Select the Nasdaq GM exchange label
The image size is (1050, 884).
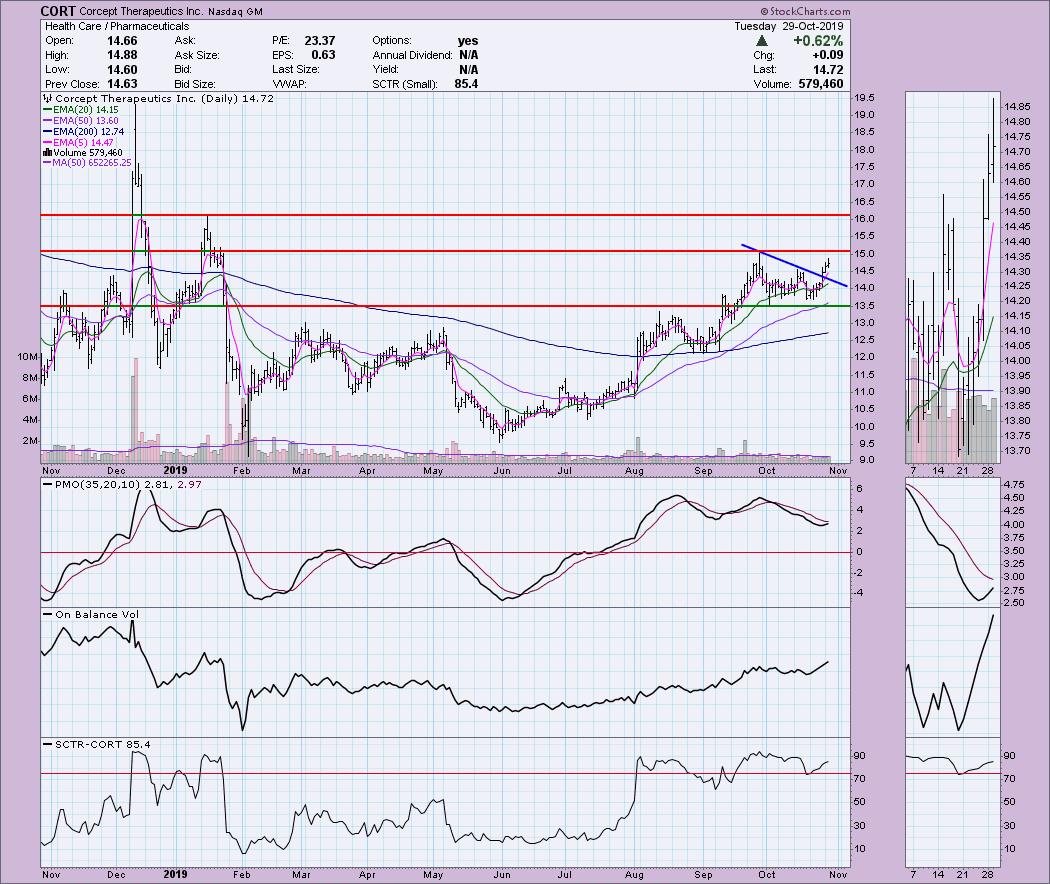(x=235, y=12)
